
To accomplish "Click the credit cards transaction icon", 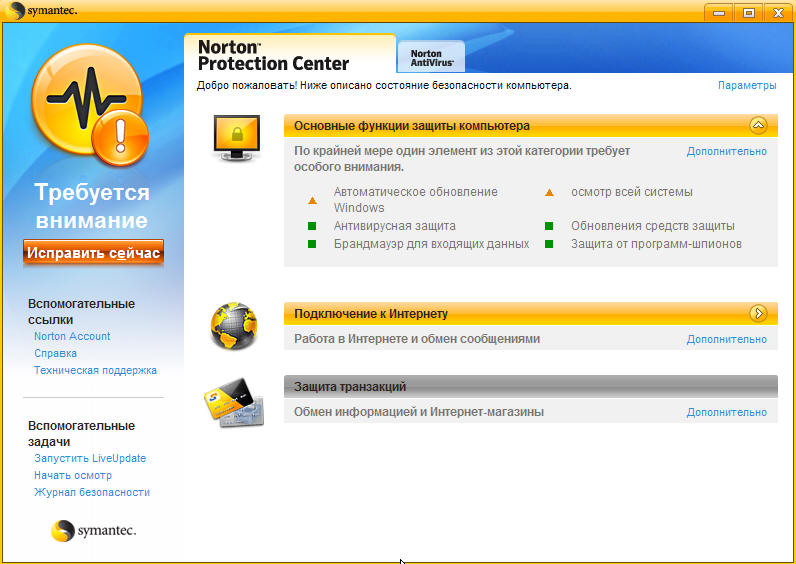I will (234, 402).
